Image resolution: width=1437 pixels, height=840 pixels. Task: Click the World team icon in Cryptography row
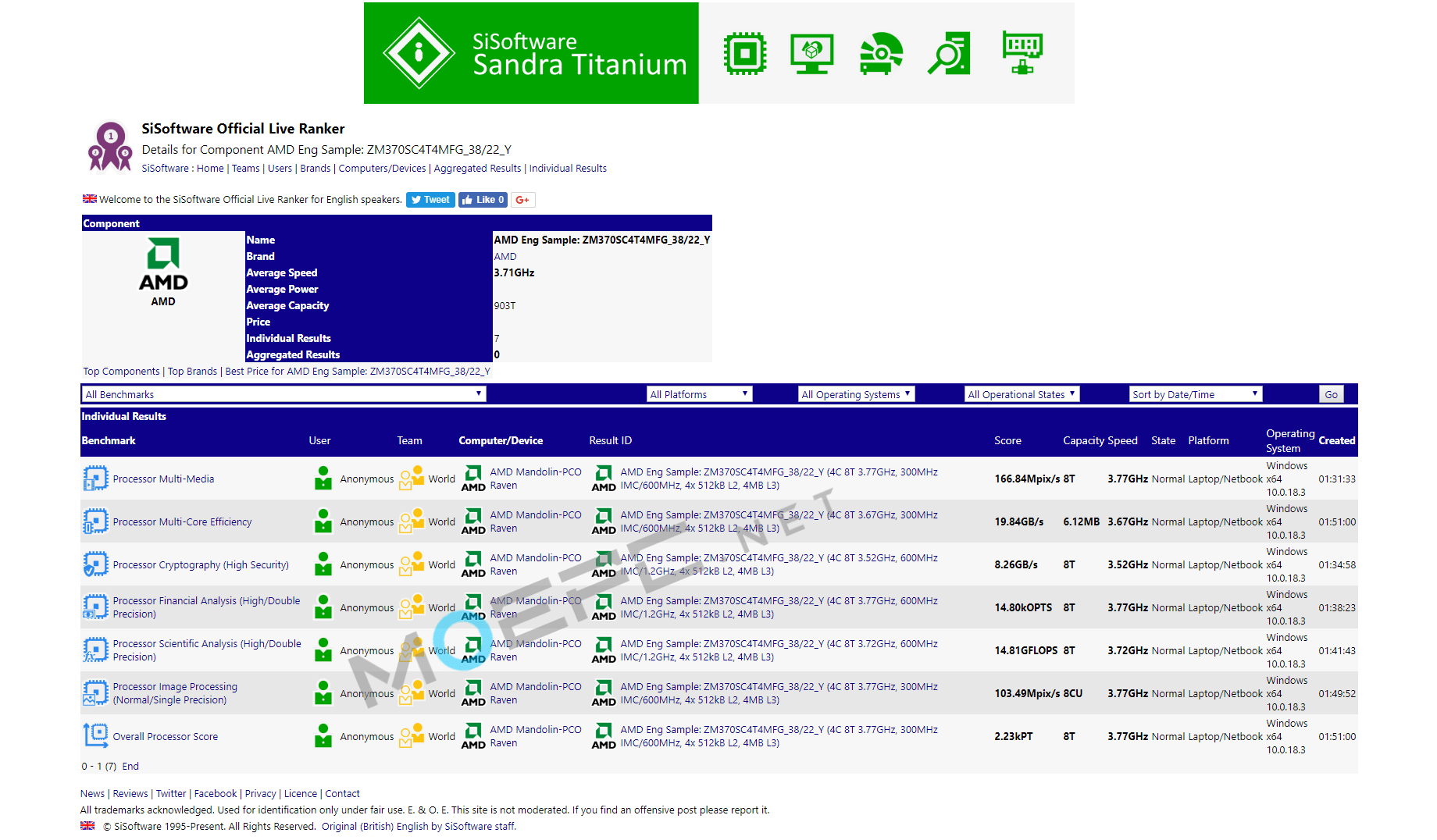[x=412, y=564]
